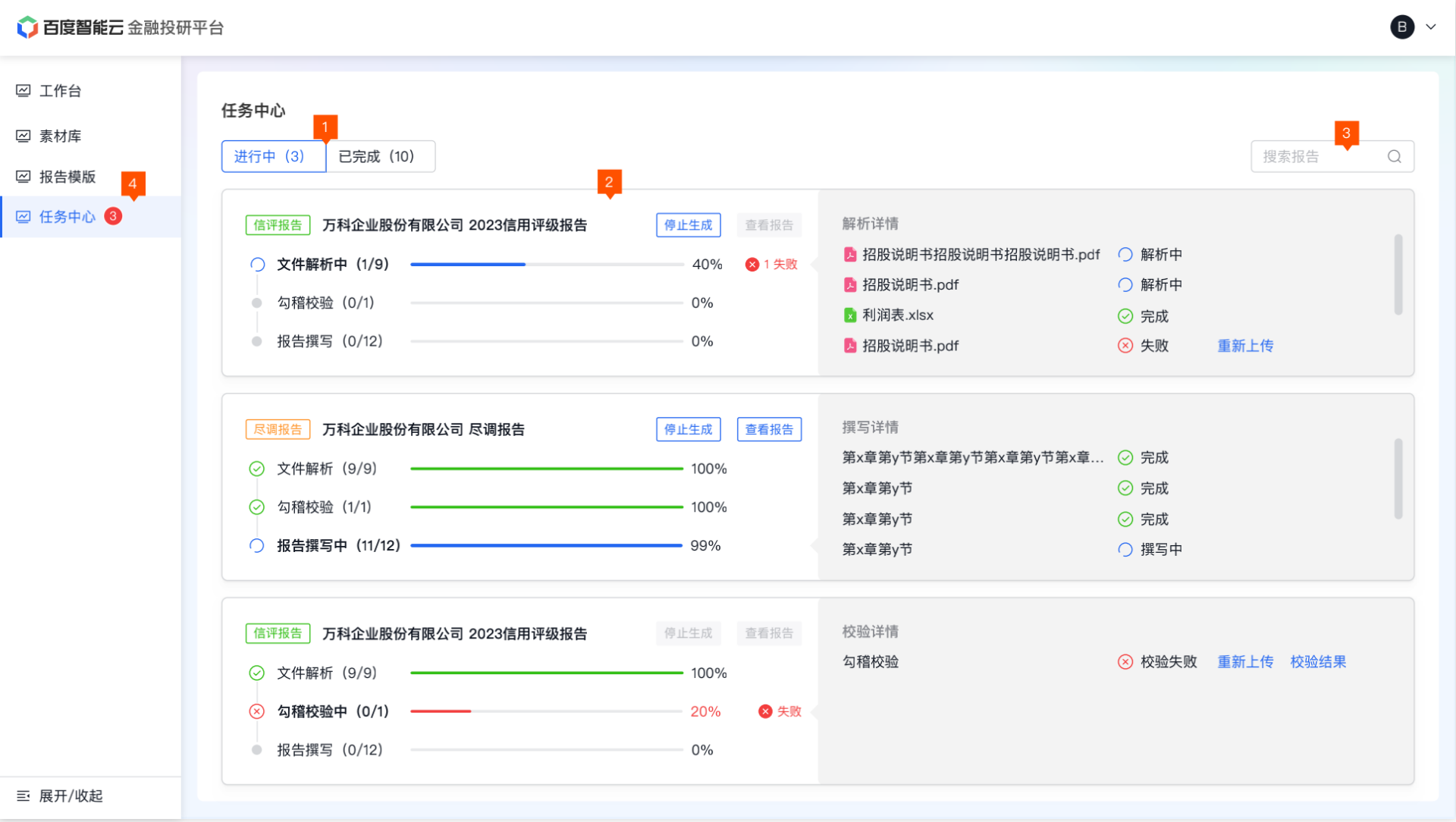1456x822 pixels.
Task: Click the 40% file parsing progress bar
Action: click(x=547, y=264)
